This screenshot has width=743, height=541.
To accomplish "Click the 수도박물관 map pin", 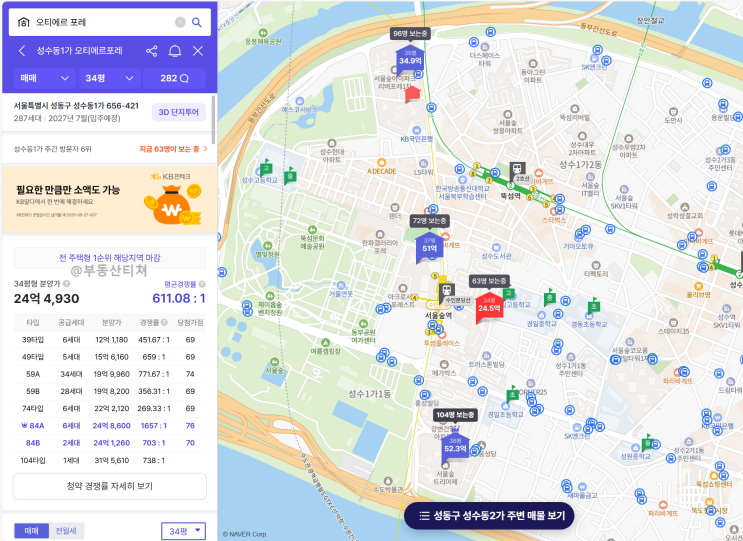I will point(388,481).
